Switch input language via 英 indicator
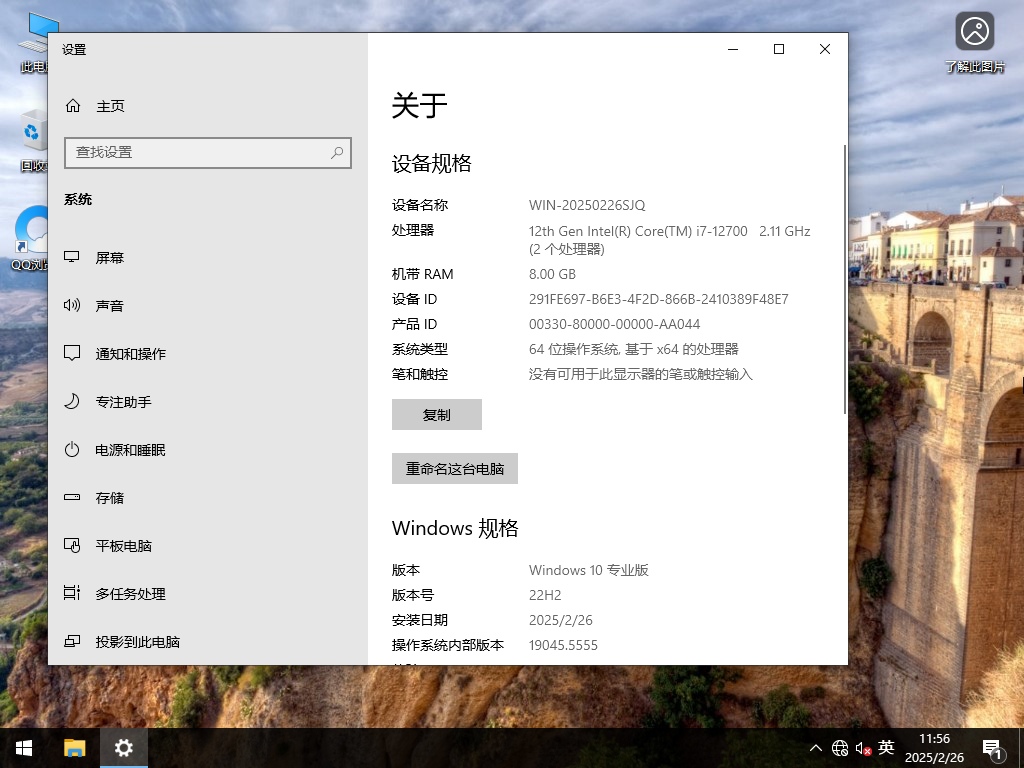Viewport: 1024px width, 768px height. coord(884,747)
